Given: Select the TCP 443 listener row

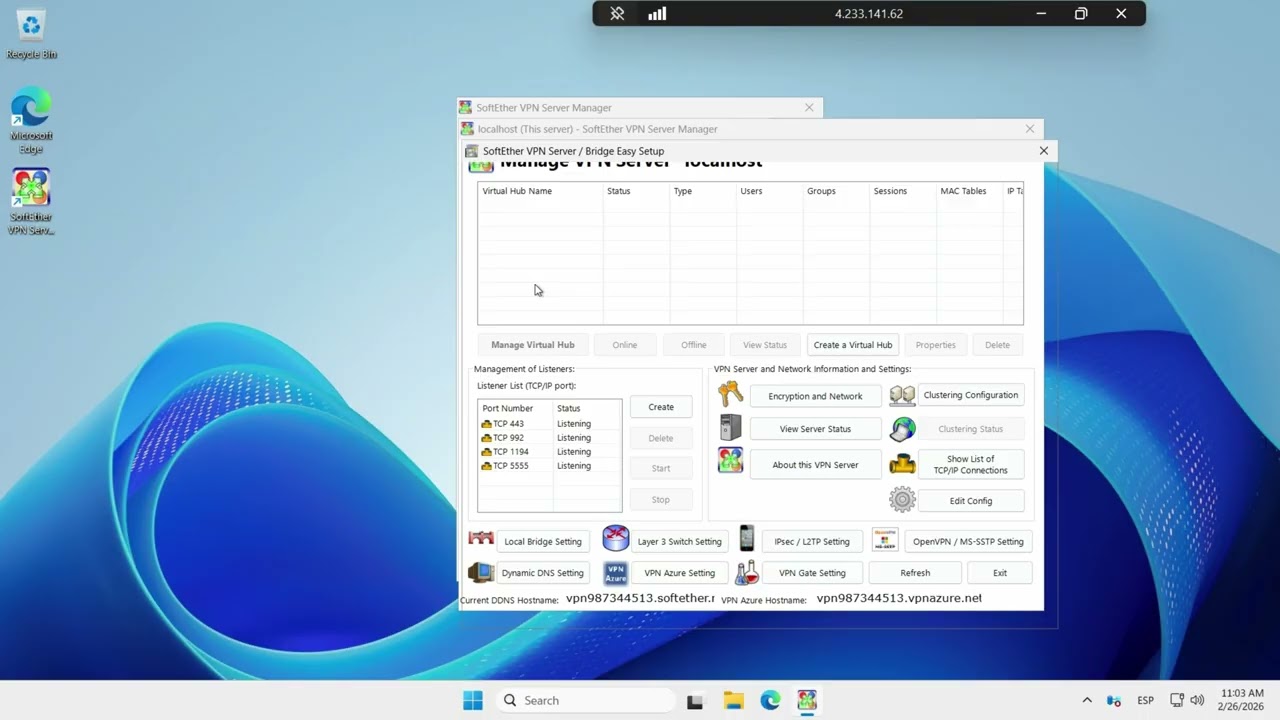Looking at the screenshot, I should coord(549,424).
